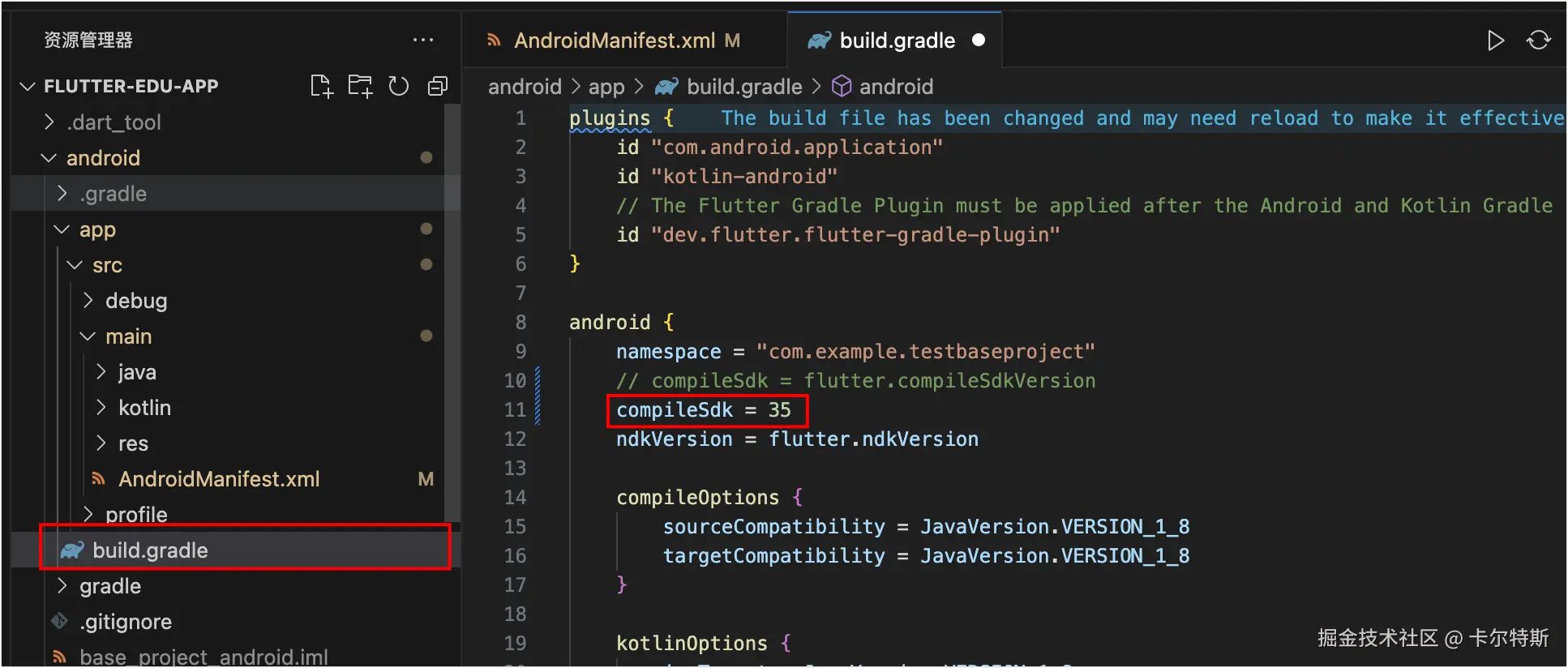The width and height of the screenshot is (1568, 668).
Task: Click the android breadcrumb segment at path start
Action: point(525,86)
